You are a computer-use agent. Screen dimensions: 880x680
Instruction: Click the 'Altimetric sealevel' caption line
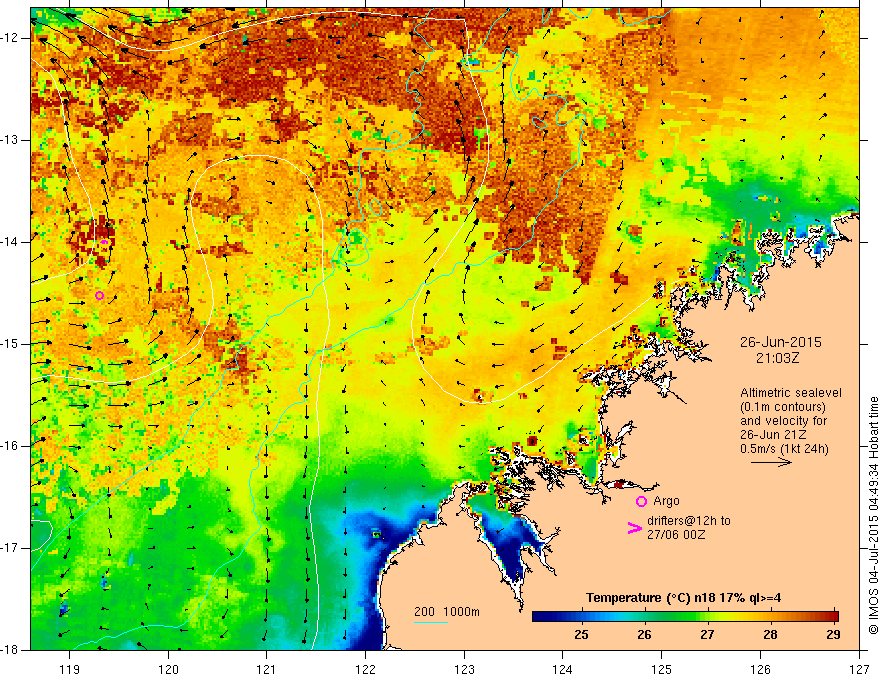point(791,393)
